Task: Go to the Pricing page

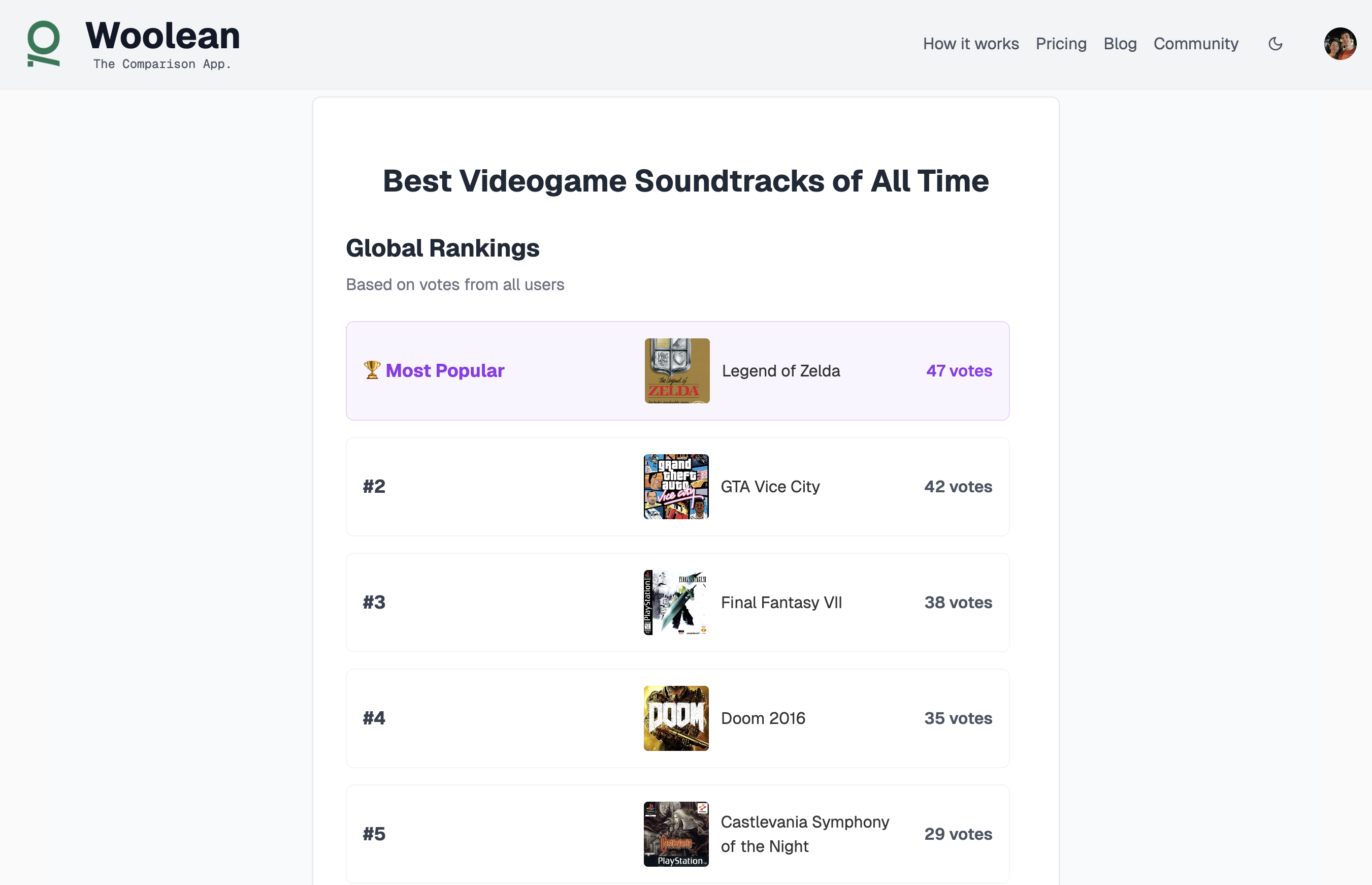Action: click(x=1061, y=44)
